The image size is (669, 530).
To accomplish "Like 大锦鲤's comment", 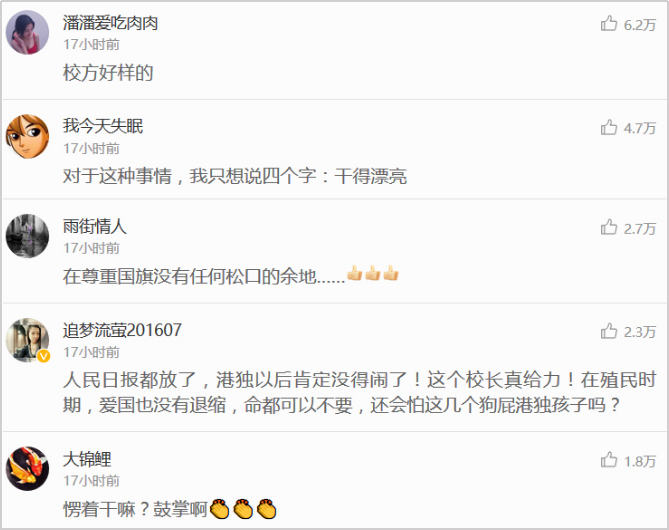I will (x=609, y=460).
